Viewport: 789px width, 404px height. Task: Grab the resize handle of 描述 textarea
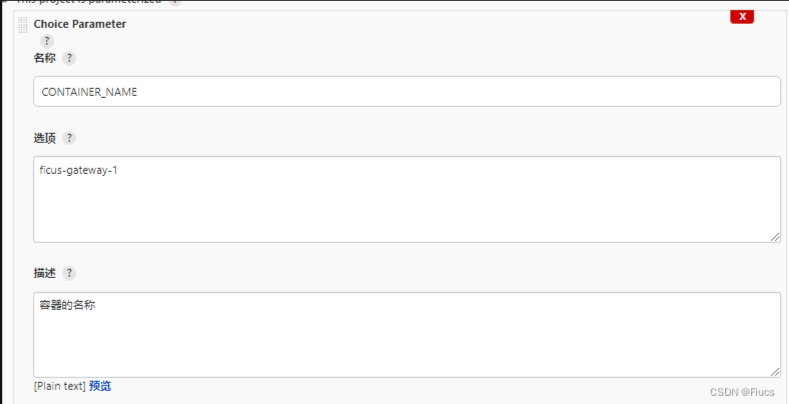click(x=775, y=371)
